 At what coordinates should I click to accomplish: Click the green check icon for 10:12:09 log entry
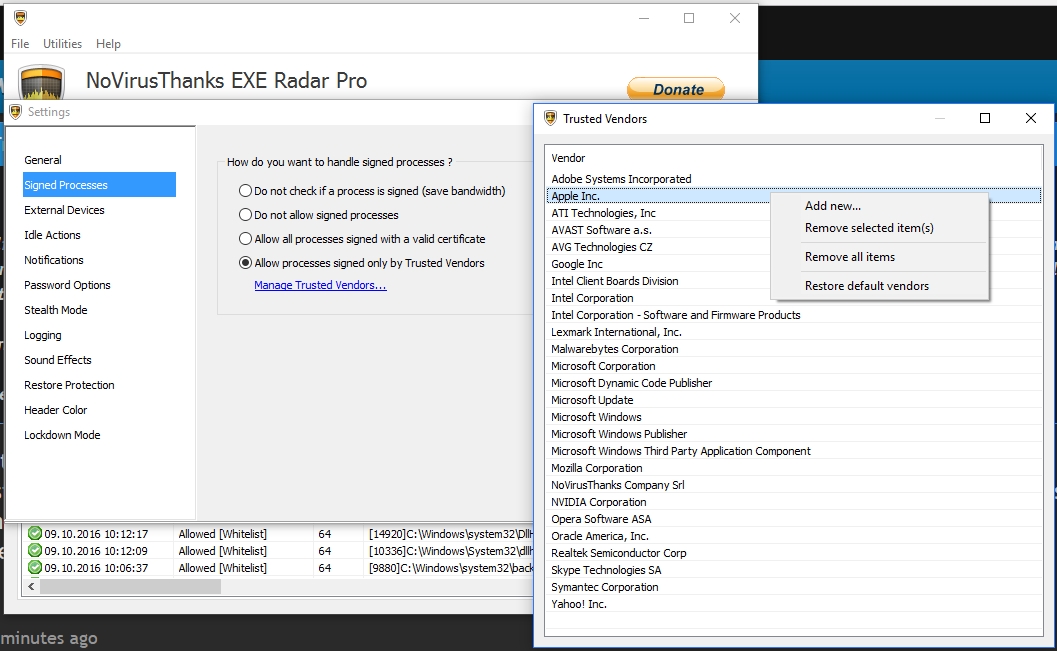[34, 551]
